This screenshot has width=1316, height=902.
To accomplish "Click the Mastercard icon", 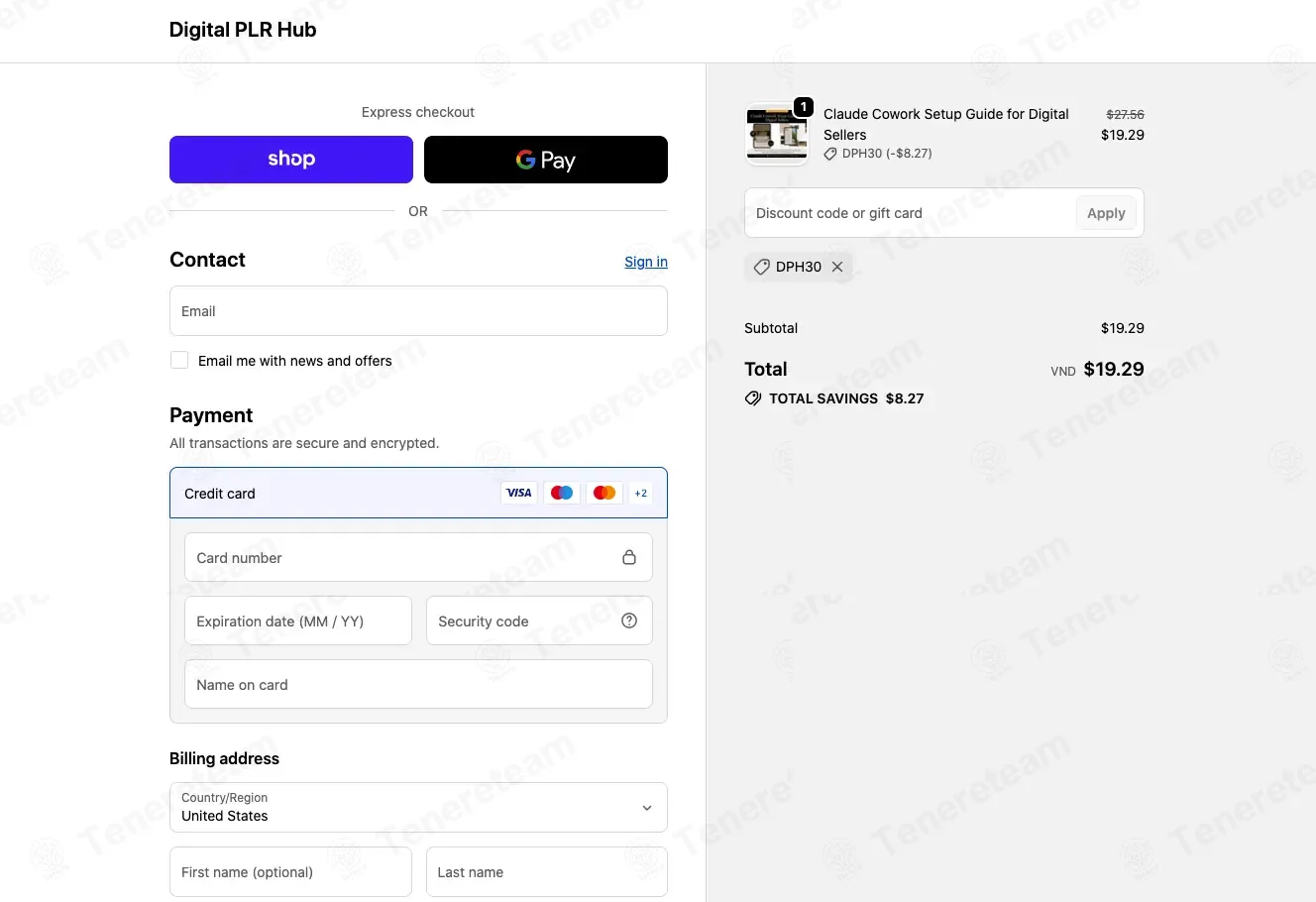I will 604,493.
